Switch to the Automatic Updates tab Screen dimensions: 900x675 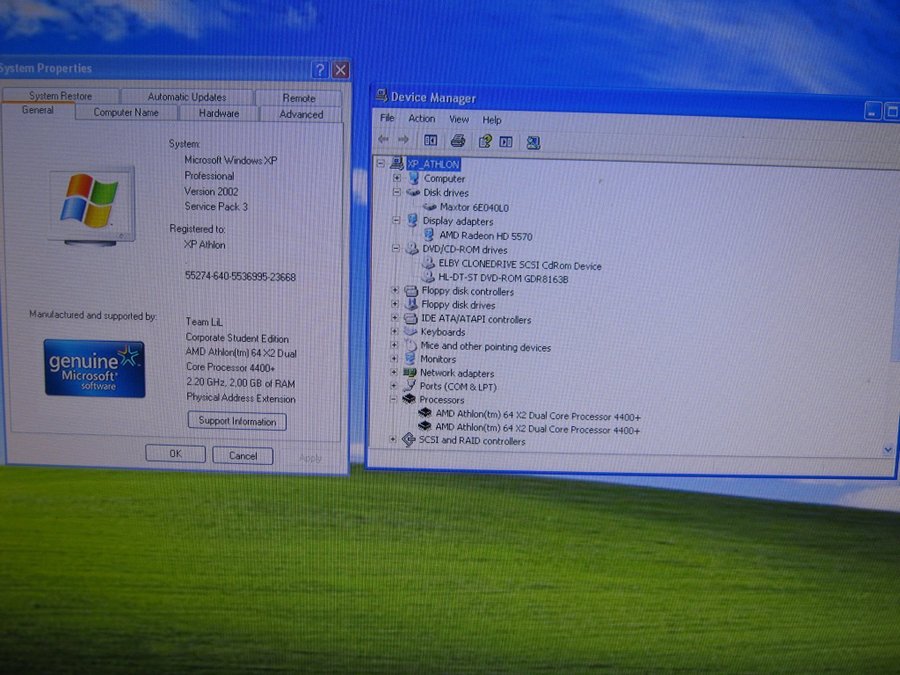187,97
